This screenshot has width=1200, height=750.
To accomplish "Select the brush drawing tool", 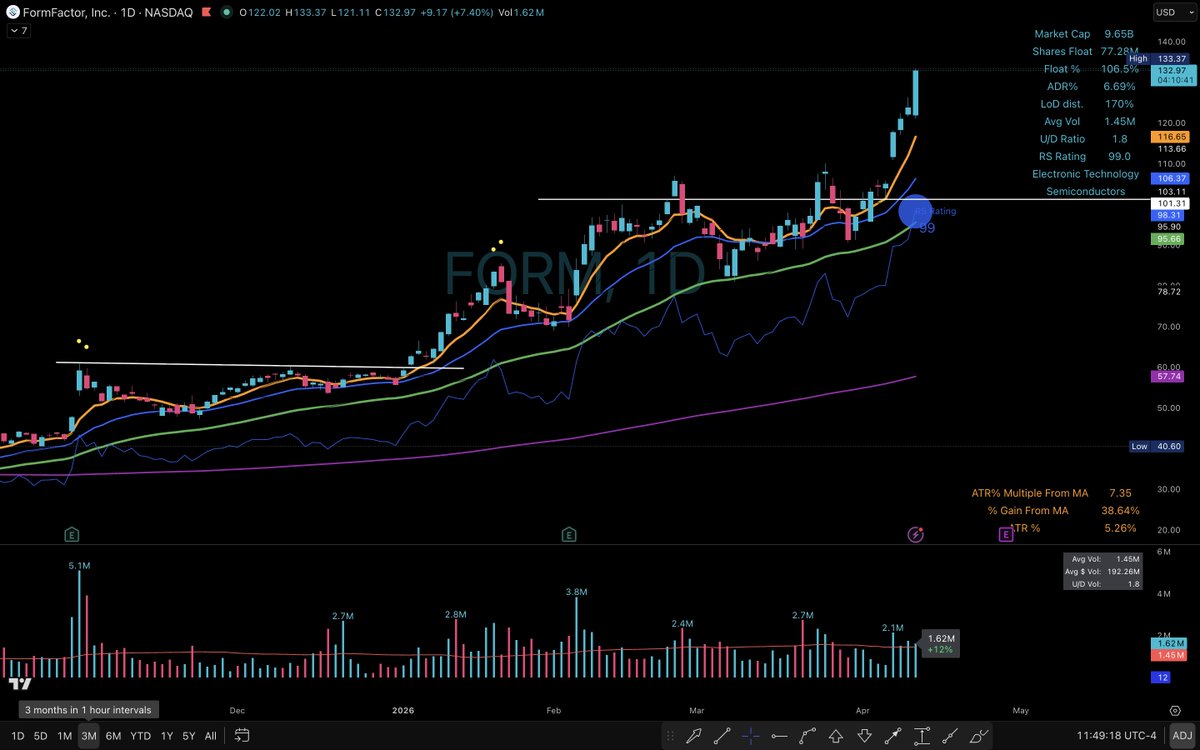I will (978, 736).
